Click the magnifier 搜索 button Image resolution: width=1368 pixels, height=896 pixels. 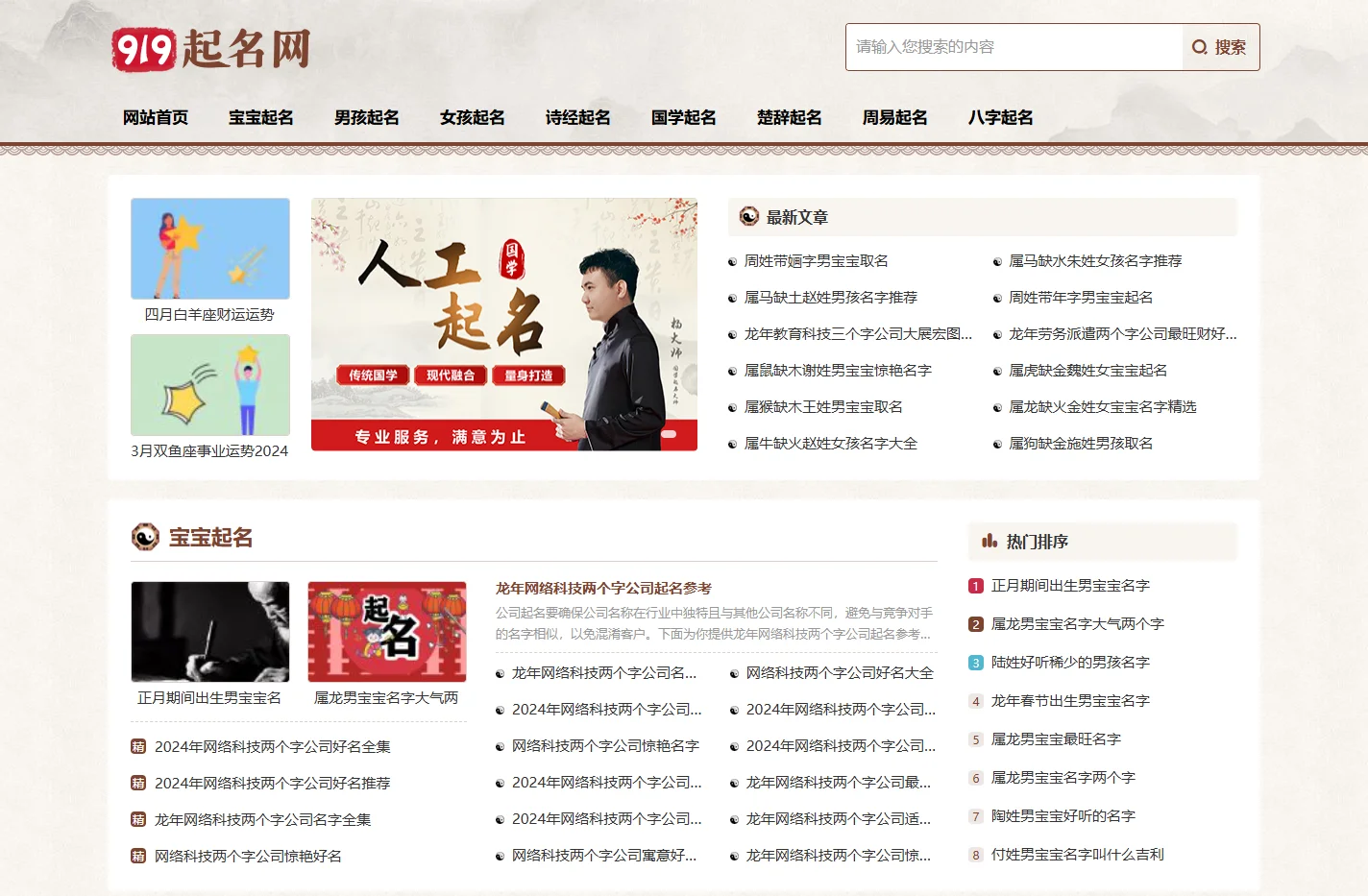pos(1220,47)
